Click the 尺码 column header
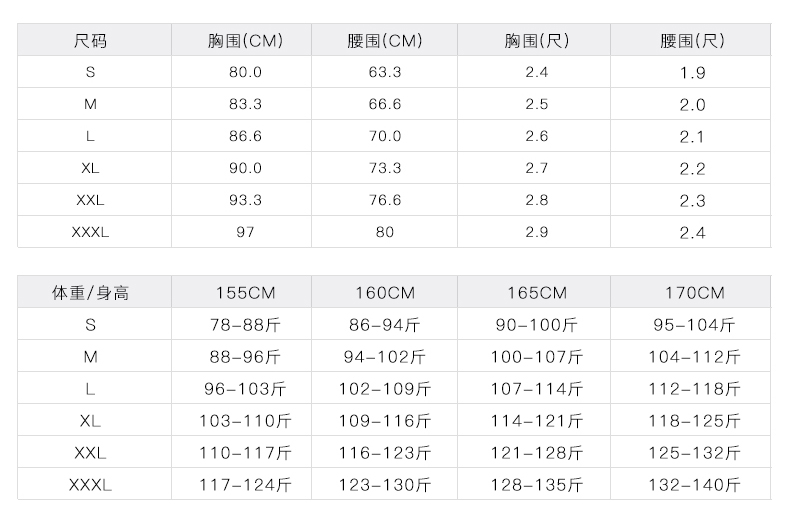Image resolution: width=790 pixels, height=524 pixels. coord(91,40)
